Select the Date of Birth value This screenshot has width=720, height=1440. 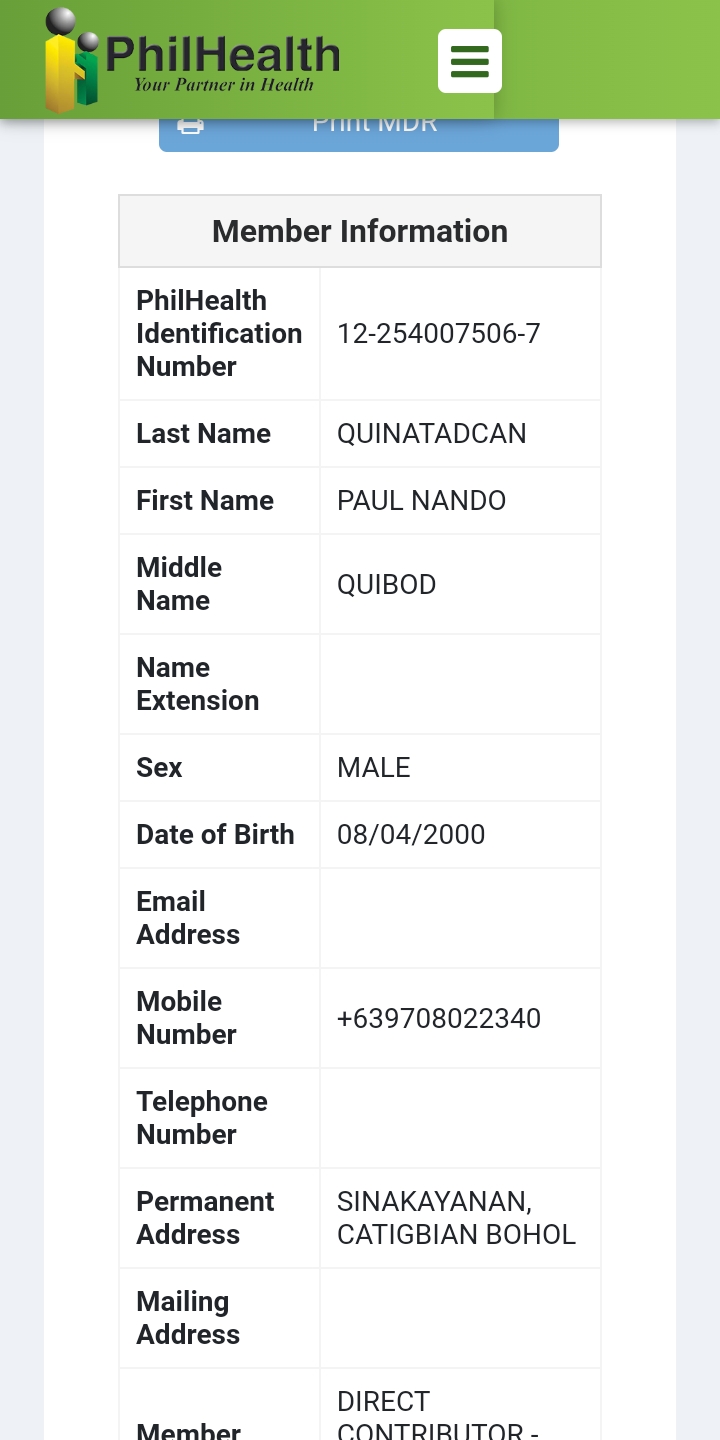pos(410,835)
